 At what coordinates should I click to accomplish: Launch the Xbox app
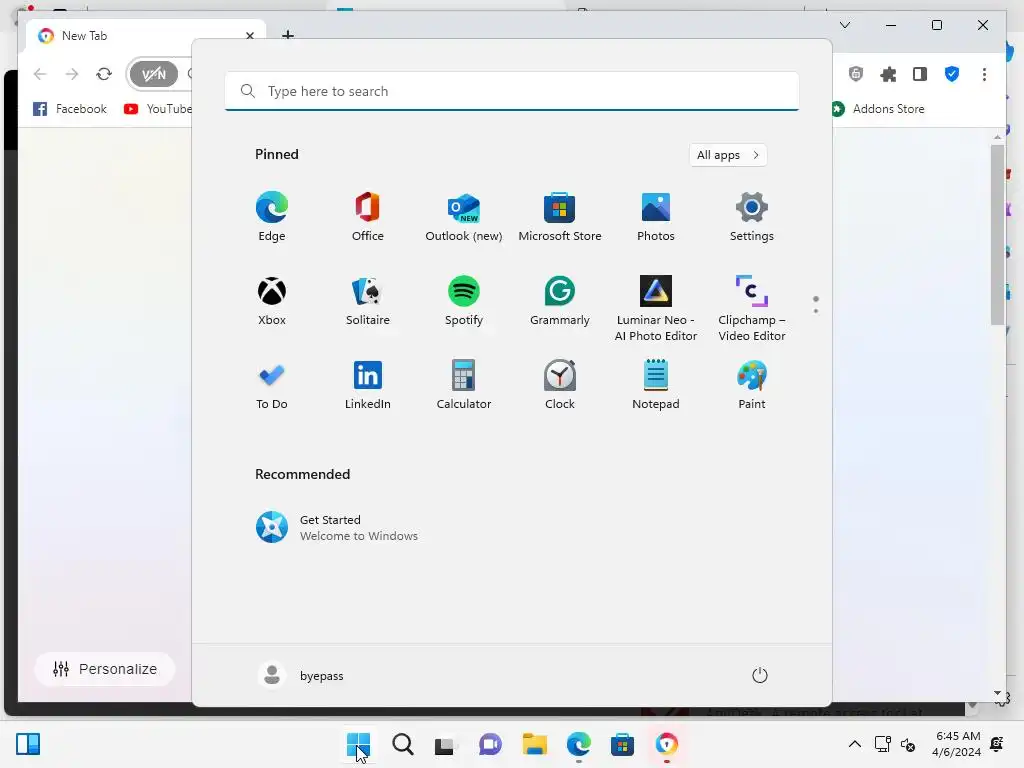click(x=272, y=301)
